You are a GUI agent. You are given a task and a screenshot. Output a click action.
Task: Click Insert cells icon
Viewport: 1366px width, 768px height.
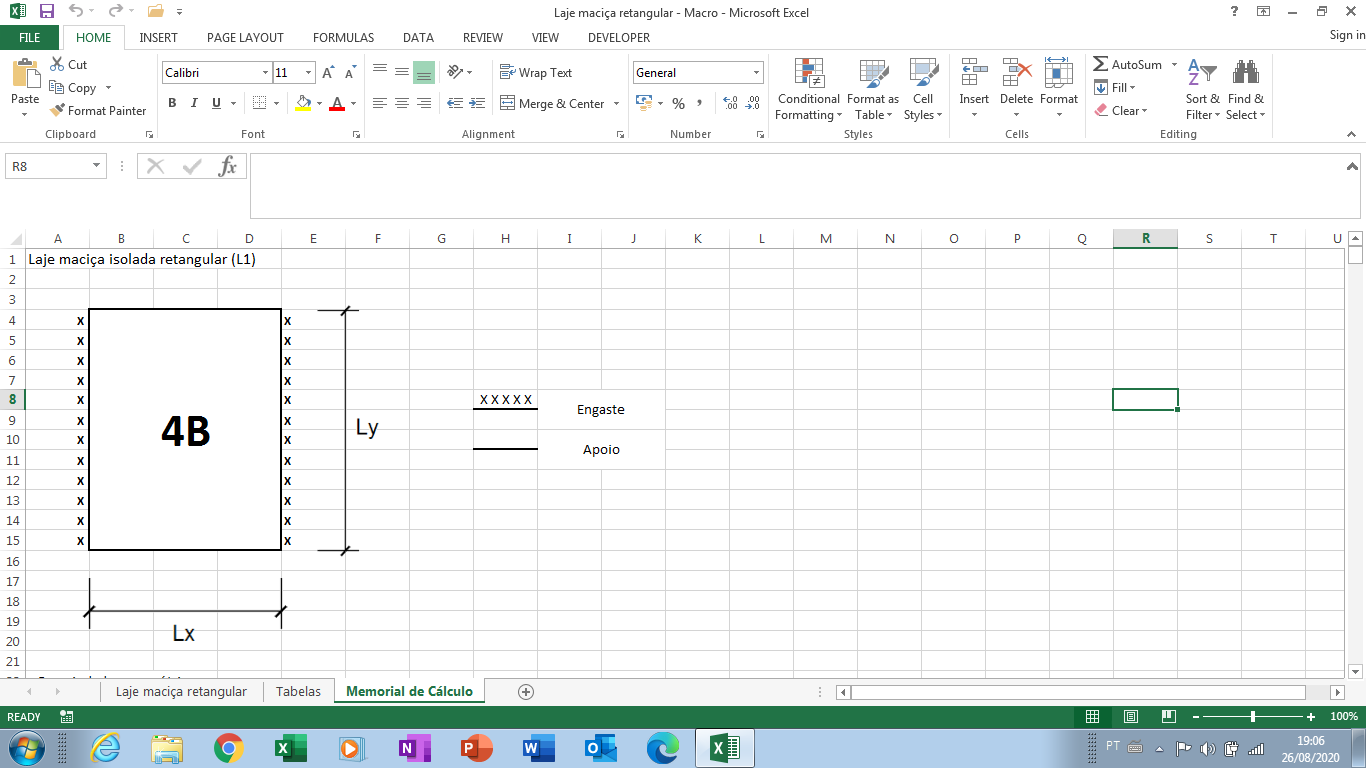[974, 73]
